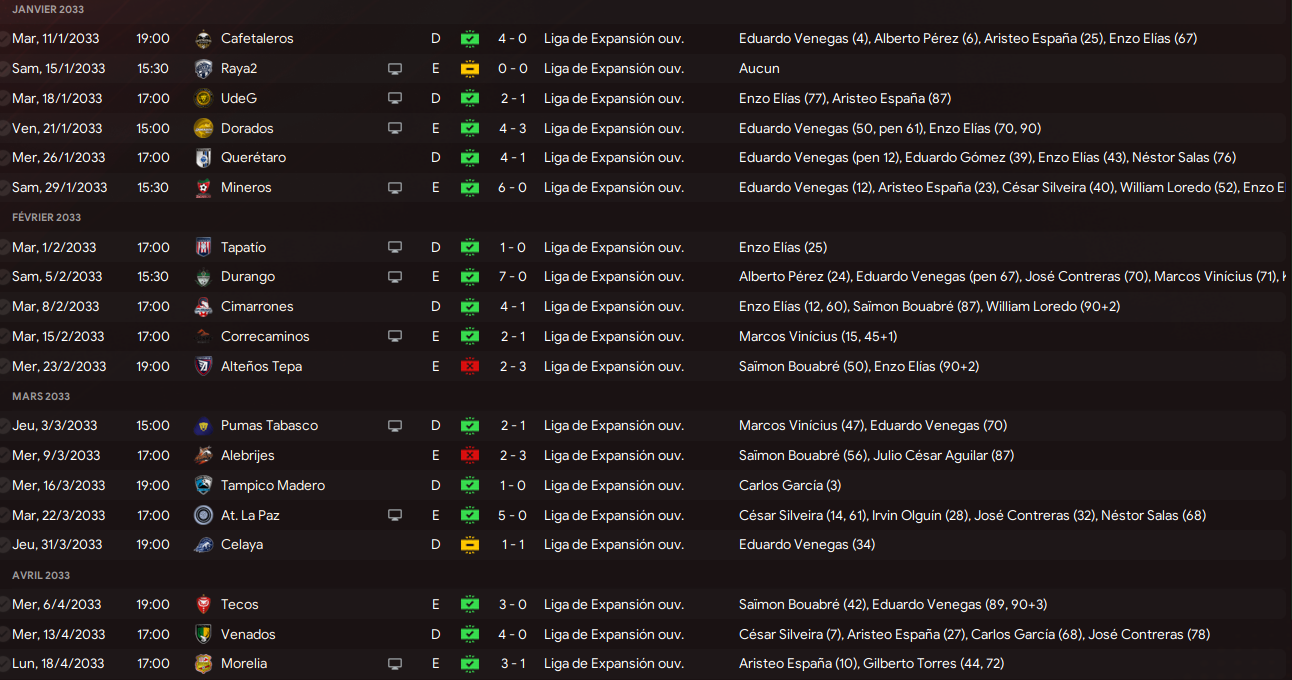Image resolution: width=1292 pixels, height=680 pixels.
Task: Click the Cafetaleros club badge
Action: pos(203,39)
